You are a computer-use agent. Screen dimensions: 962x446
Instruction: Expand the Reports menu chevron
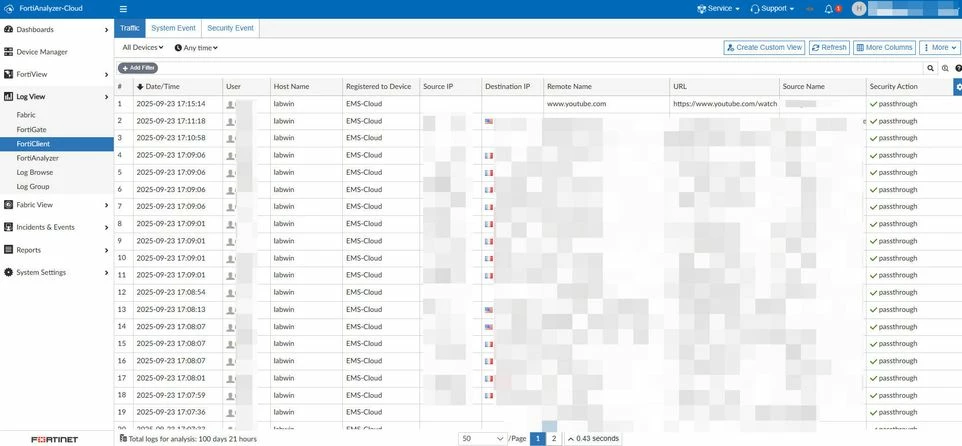[107, 250]
